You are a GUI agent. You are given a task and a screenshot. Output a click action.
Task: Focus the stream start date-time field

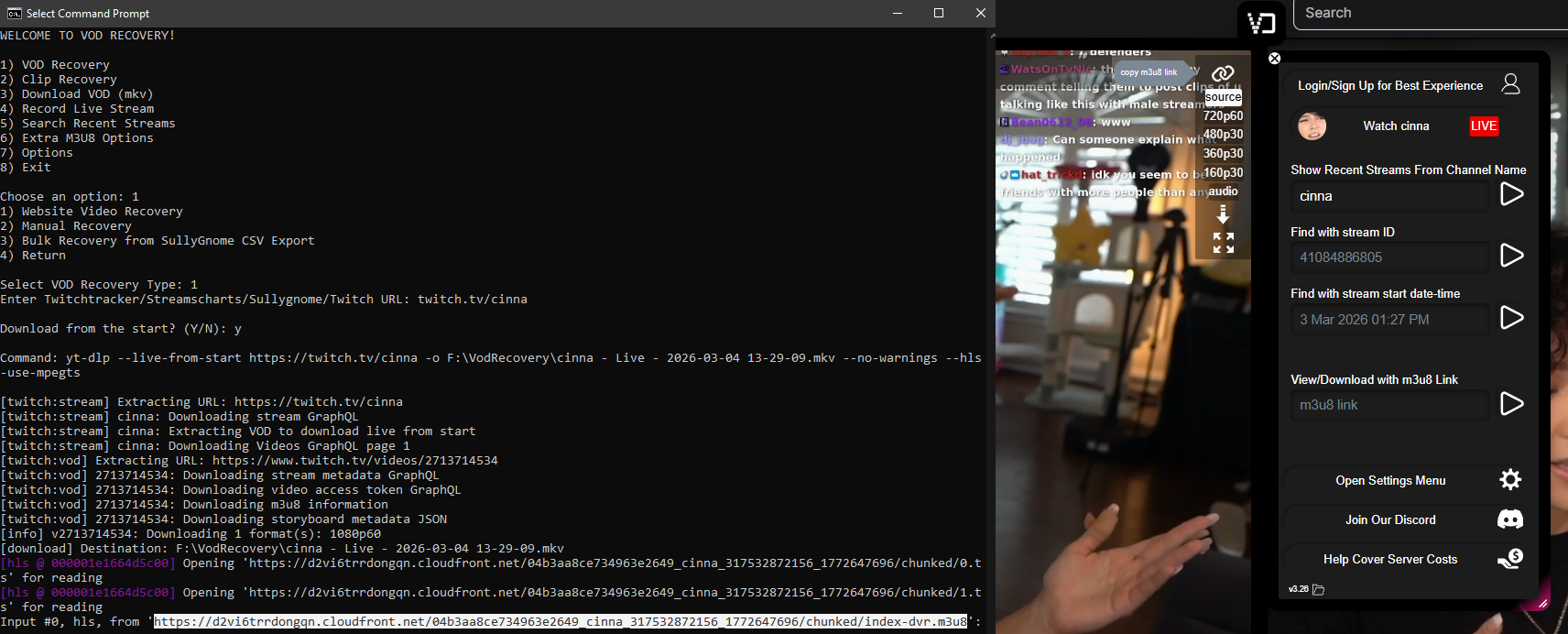tap(1390, 319)
